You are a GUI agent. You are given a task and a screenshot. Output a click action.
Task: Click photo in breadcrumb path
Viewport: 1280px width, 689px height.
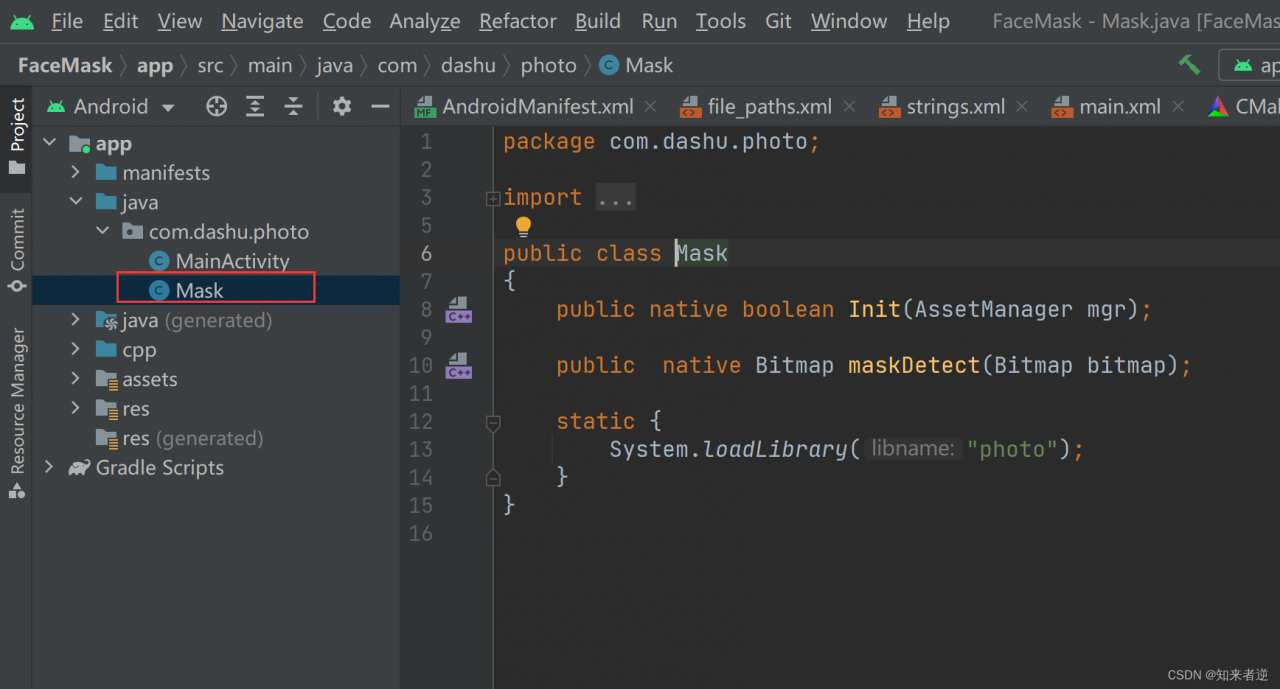point(548,65)
